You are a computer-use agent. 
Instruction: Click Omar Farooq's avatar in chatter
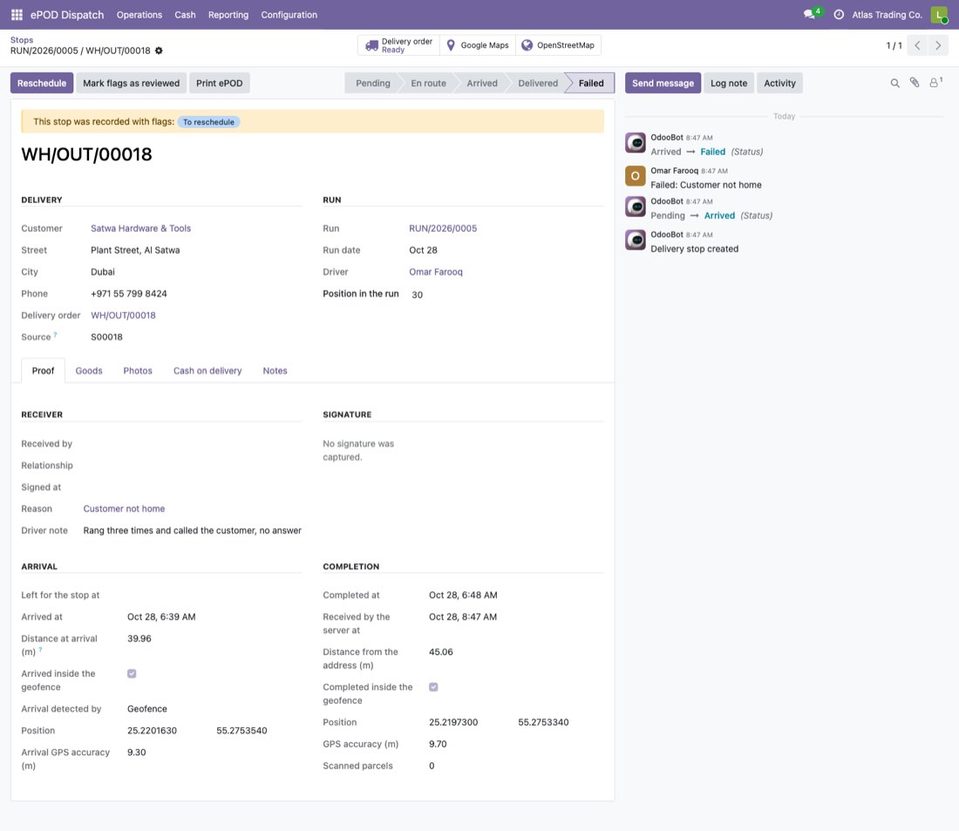click(635, 176)
